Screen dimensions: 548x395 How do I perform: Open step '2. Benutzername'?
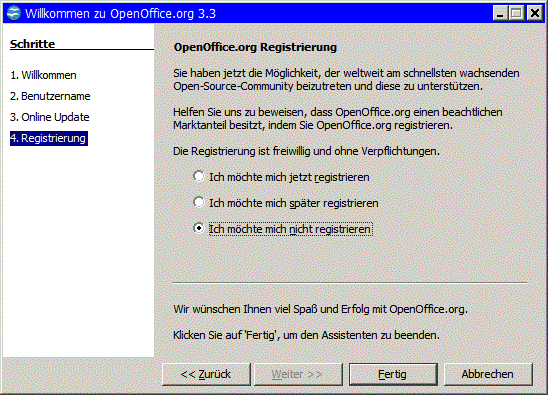pyautogui.click(x=50, y=96)
